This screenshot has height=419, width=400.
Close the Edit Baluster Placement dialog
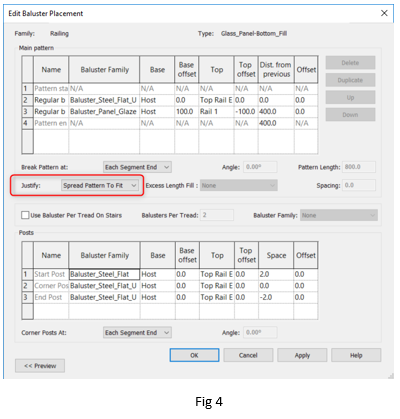(x=384, y=13)
